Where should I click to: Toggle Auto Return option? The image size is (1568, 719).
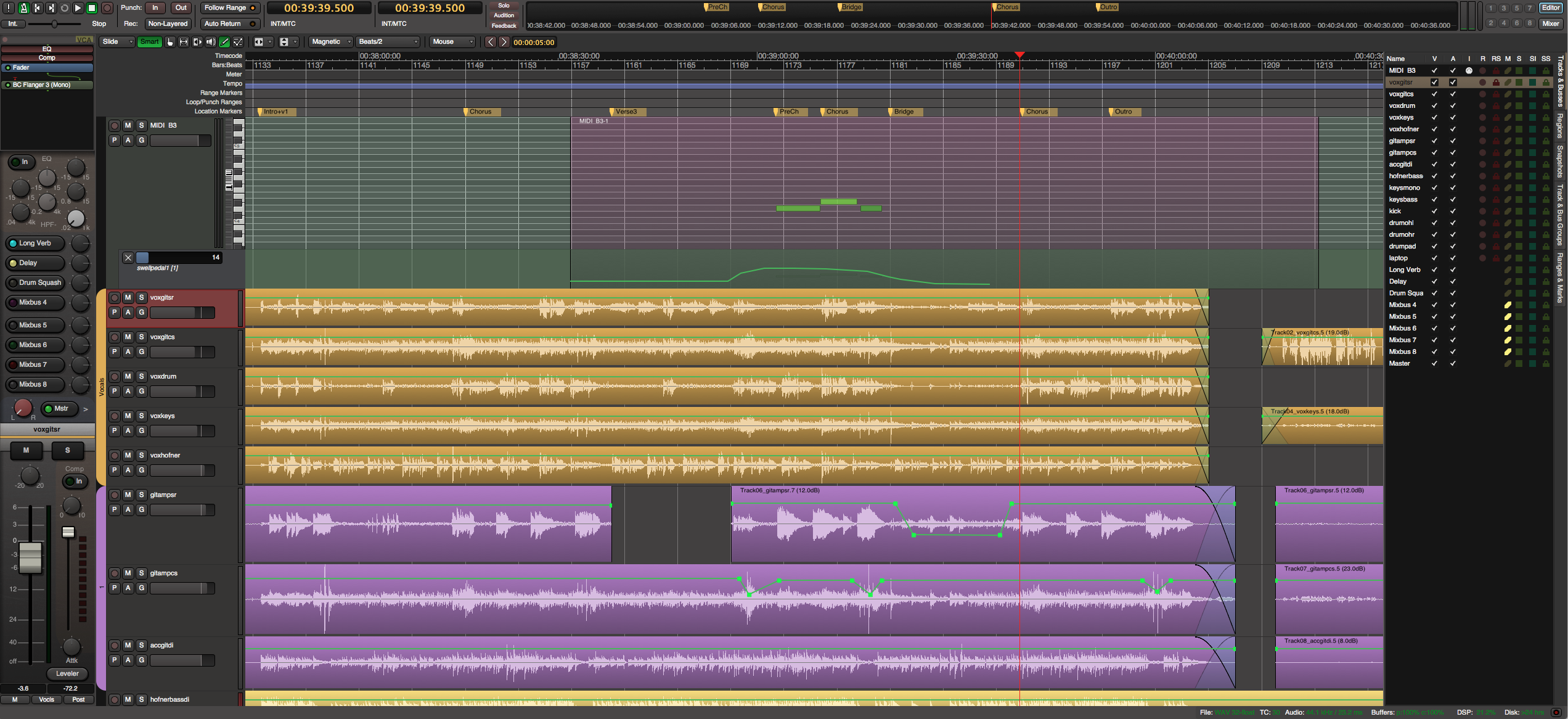click(230, 24)
